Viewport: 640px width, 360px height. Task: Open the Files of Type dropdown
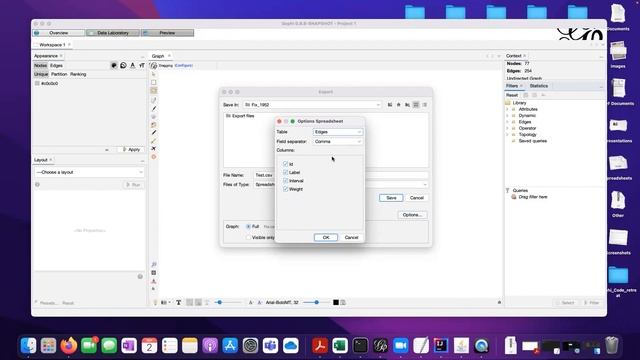[341, 184]
